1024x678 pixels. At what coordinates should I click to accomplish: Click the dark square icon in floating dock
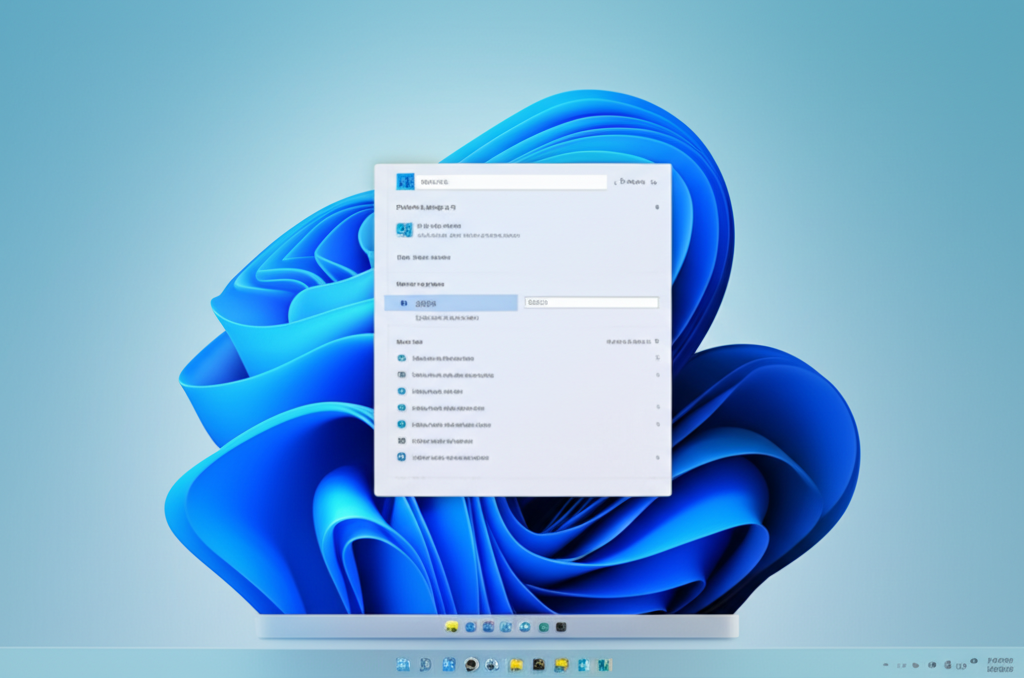[561, 627]
